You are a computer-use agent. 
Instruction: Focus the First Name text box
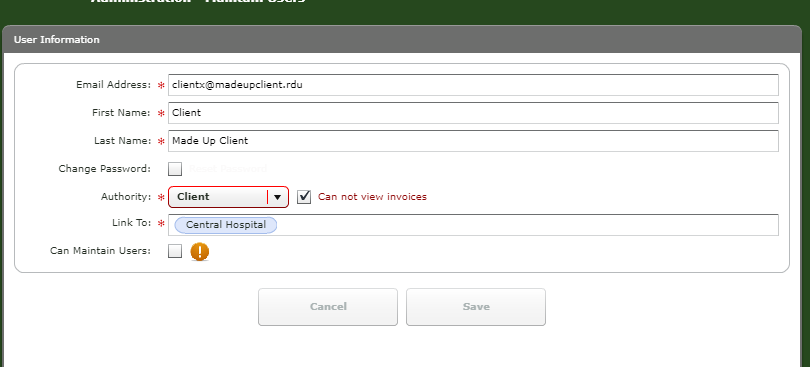473,113
